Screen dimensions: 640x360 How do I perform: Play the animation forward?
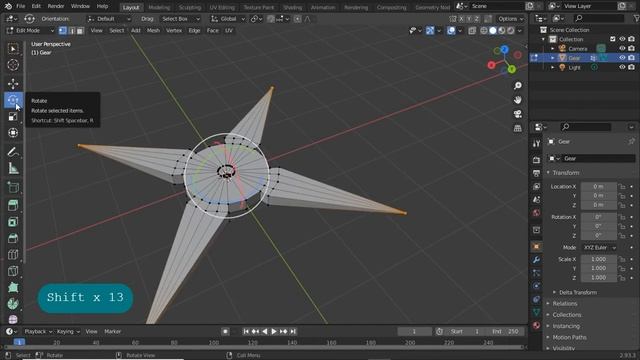coord(274,331)
